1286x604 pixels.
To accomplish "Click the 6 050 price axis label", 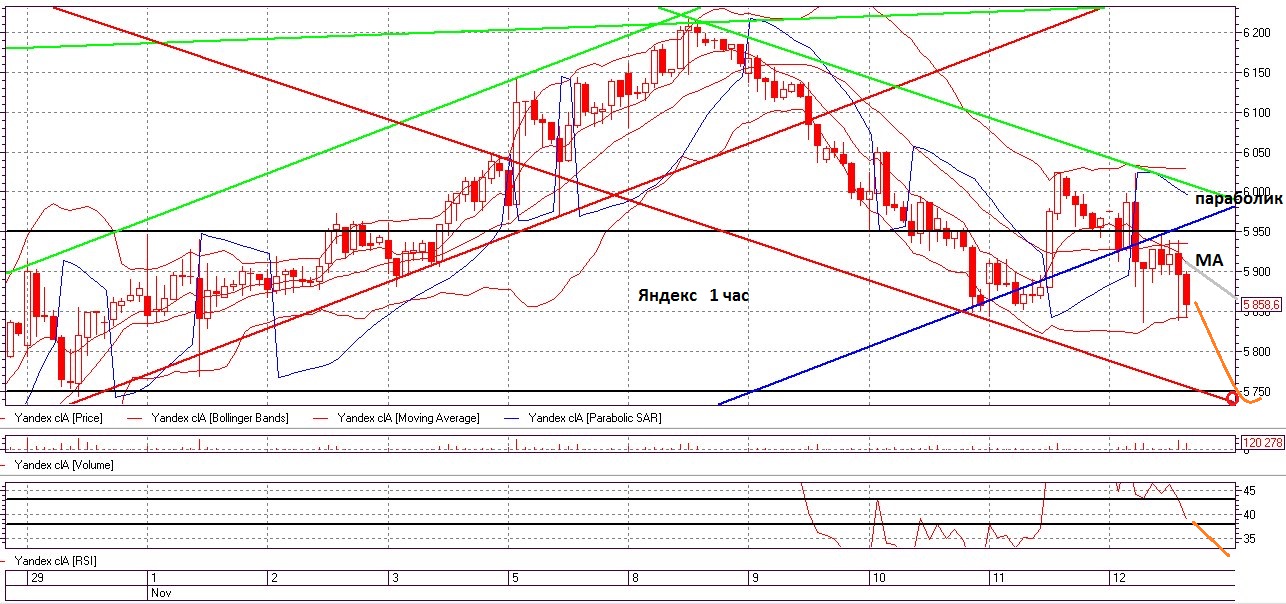I will point(1257,153).
